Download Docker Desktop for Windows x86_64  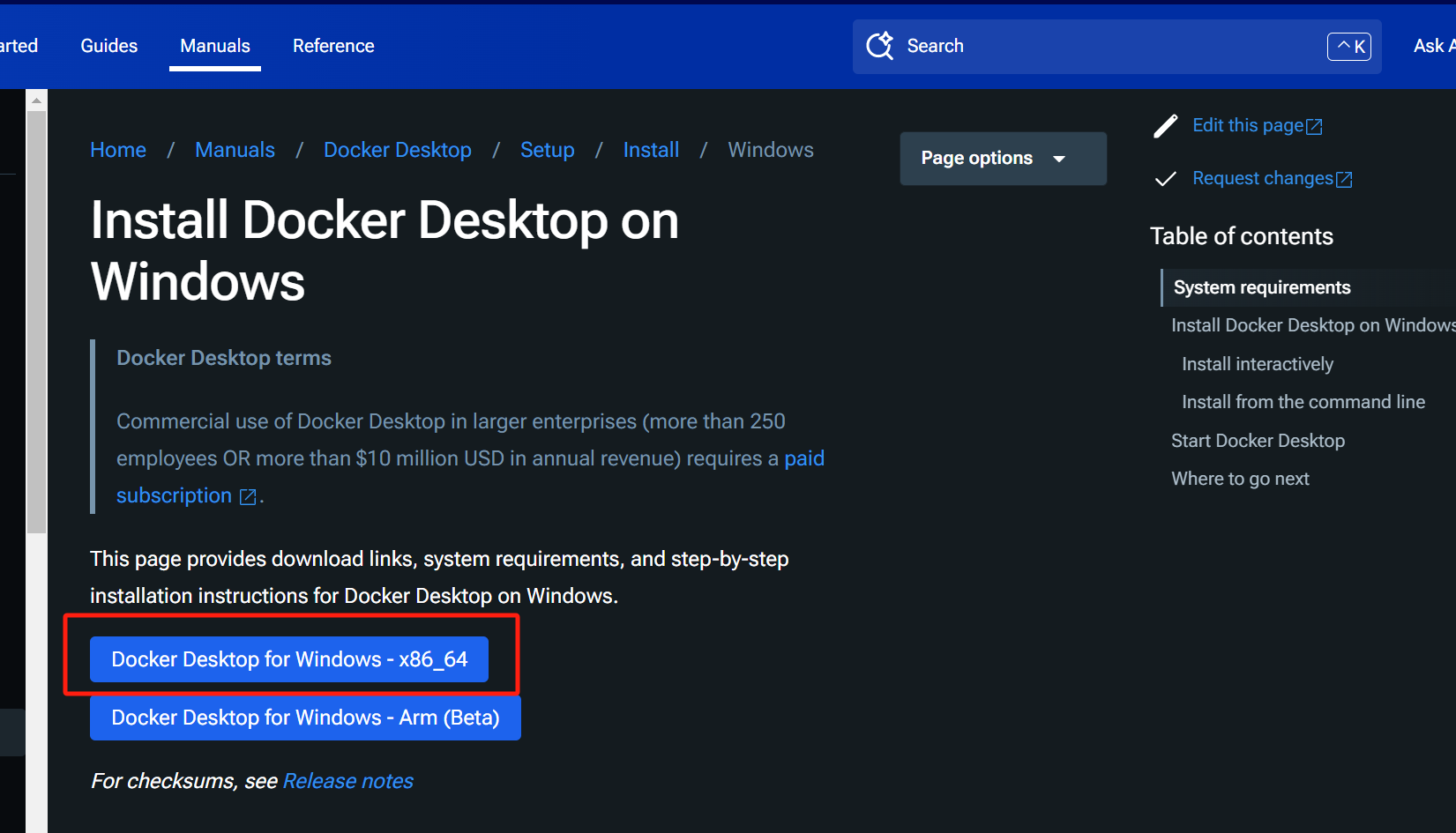[x=289, y=659]
